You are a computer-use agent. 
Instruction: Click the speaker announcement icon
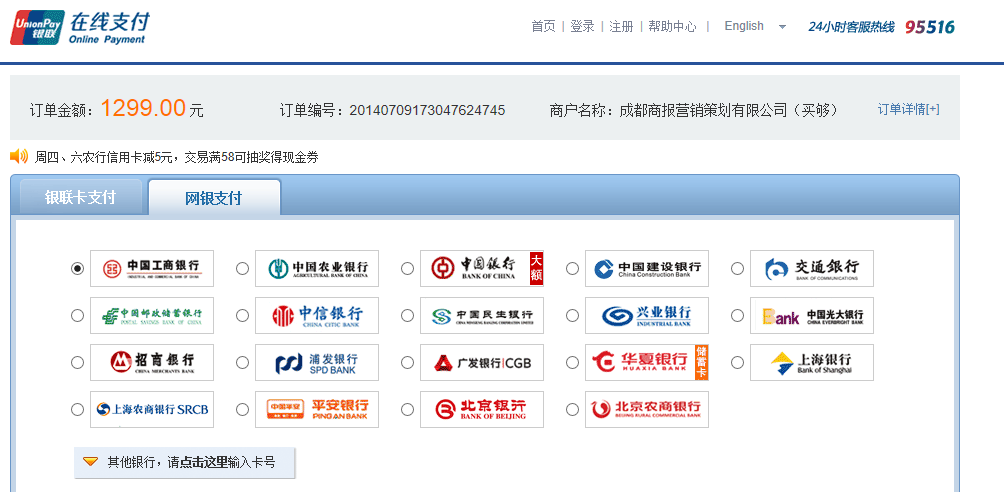[x=19, y=156]
